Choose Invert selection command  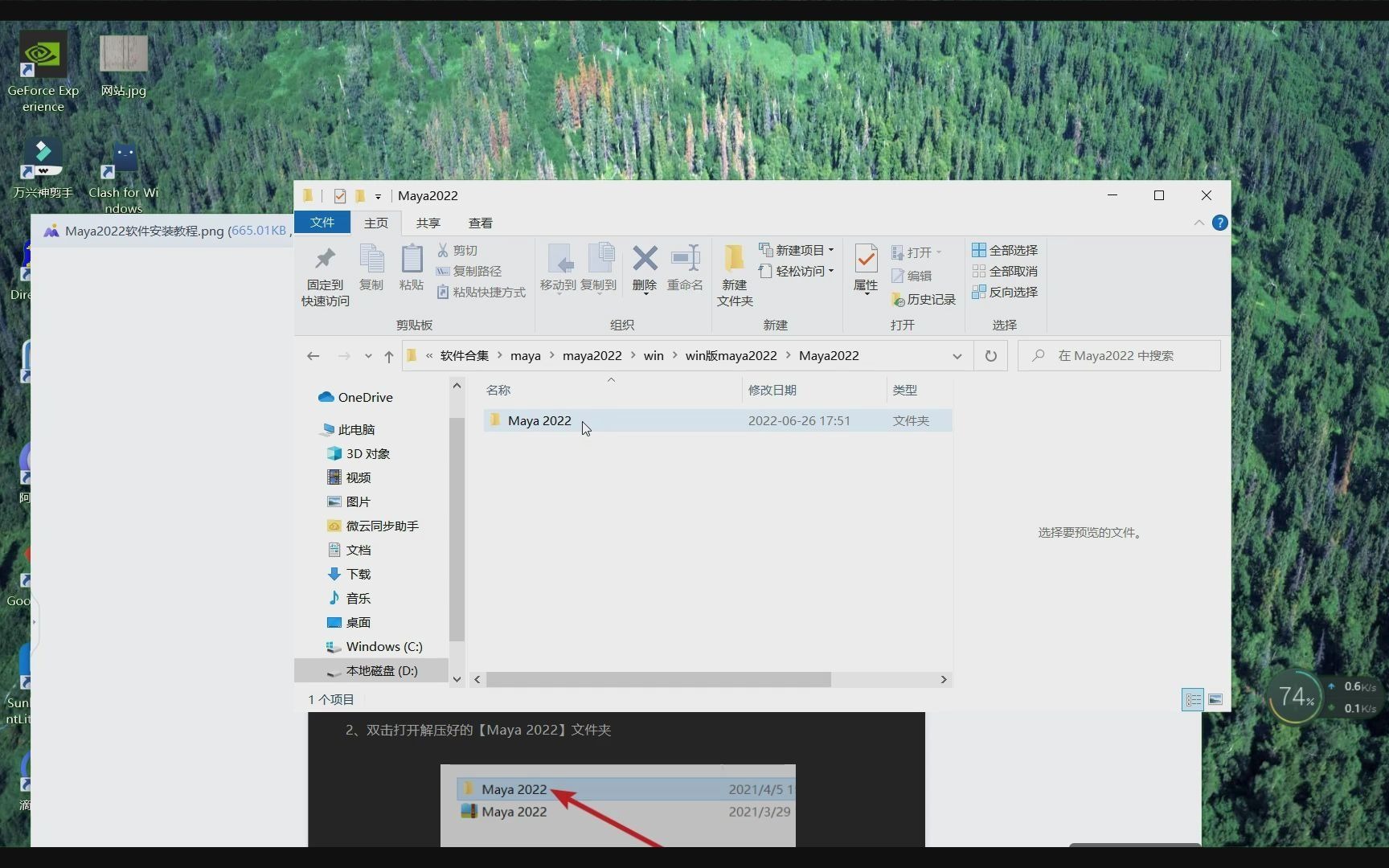click(x=1005, y=293)
